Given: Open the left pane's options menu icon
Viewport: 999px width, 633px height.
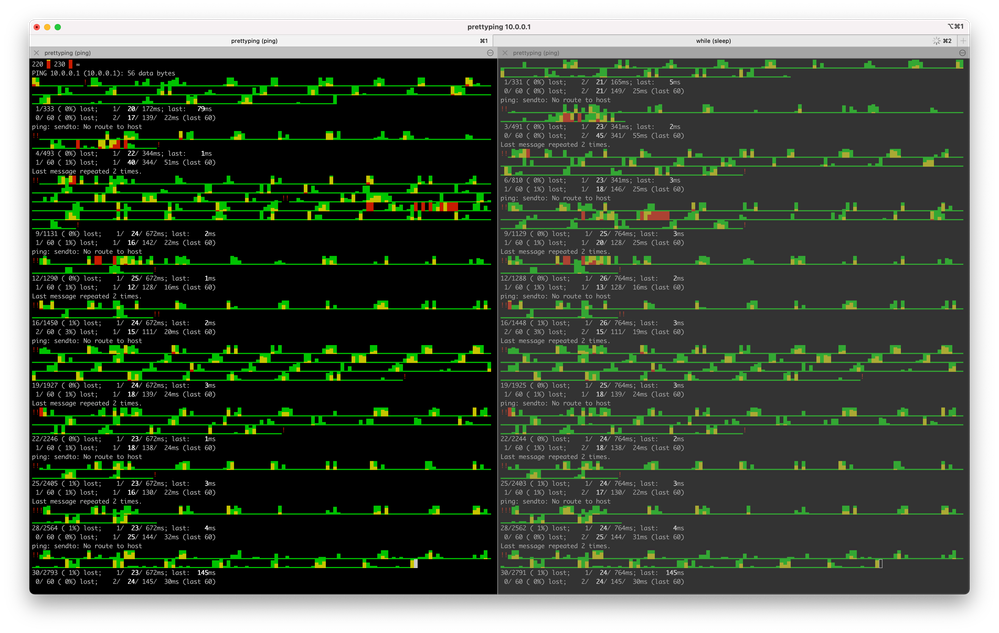Looking at the screenshot, I should (490, 52).
